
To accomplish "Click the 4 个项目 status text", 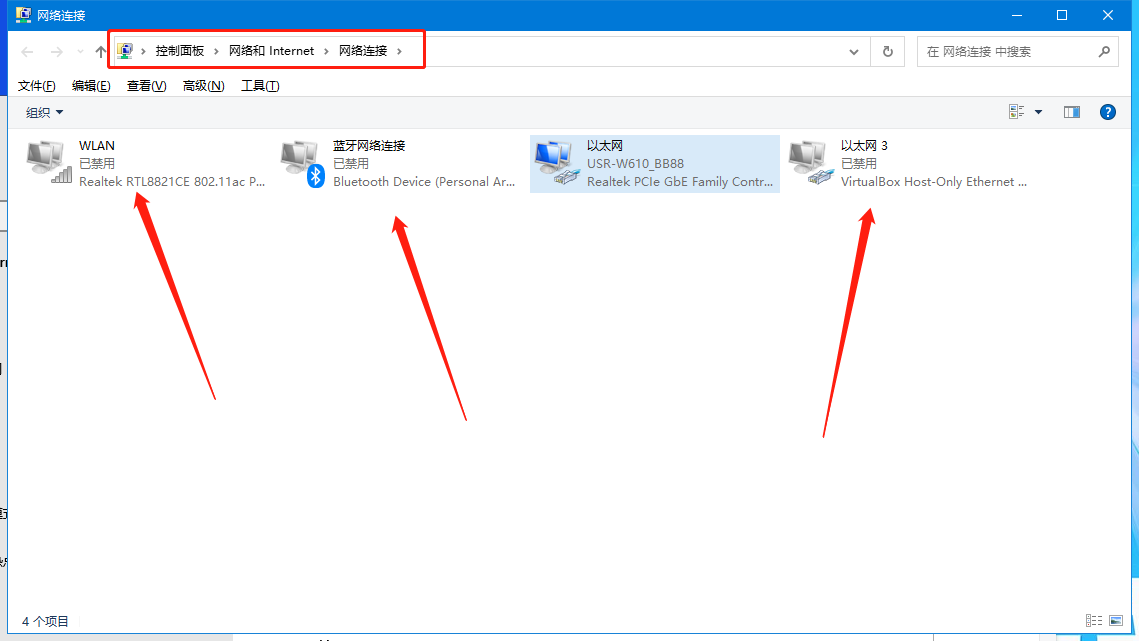I will pos(45,621).
